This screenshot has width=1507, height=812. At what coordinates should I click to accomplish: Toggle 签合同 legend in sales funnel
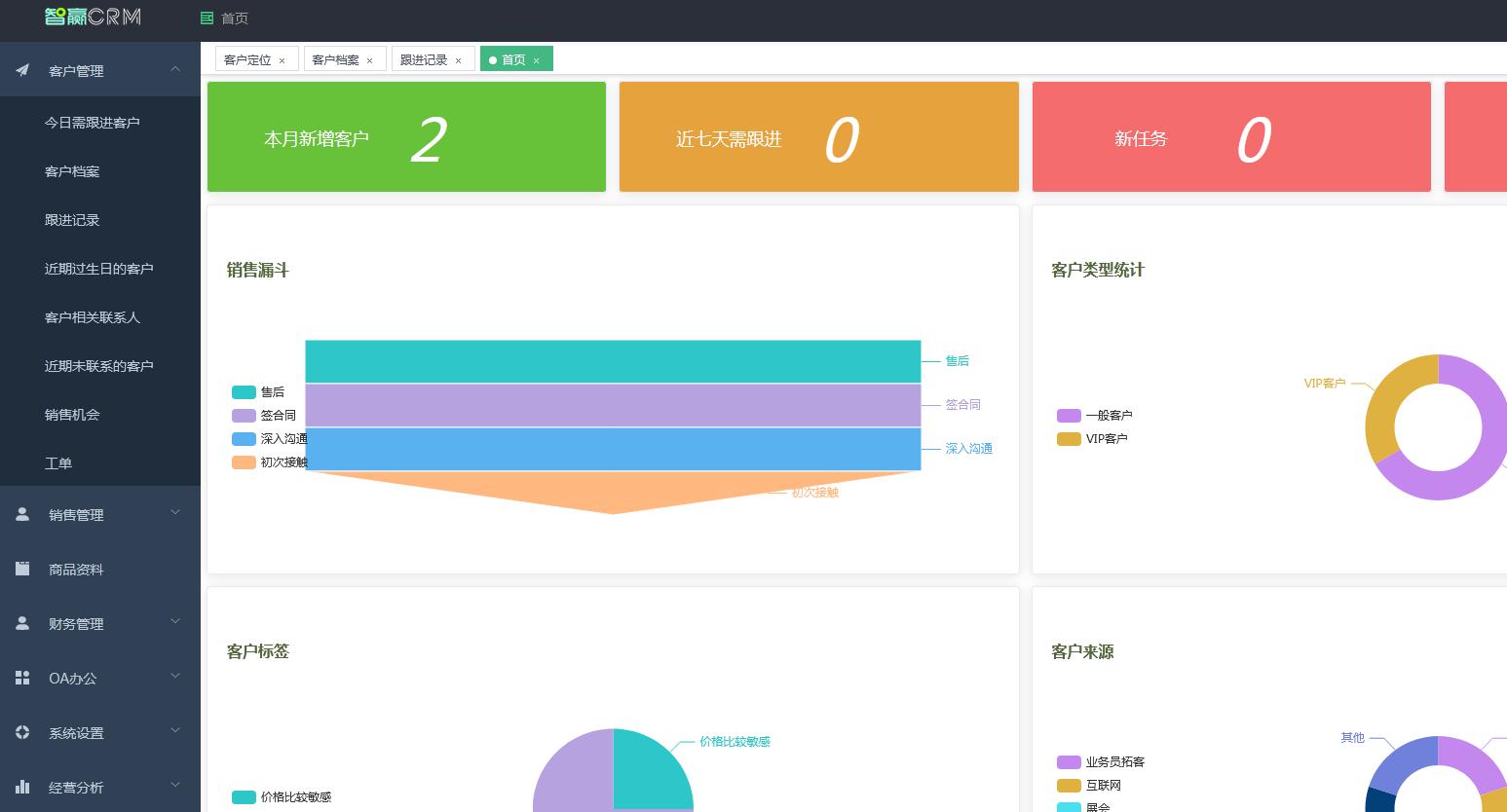click(264, 416)
